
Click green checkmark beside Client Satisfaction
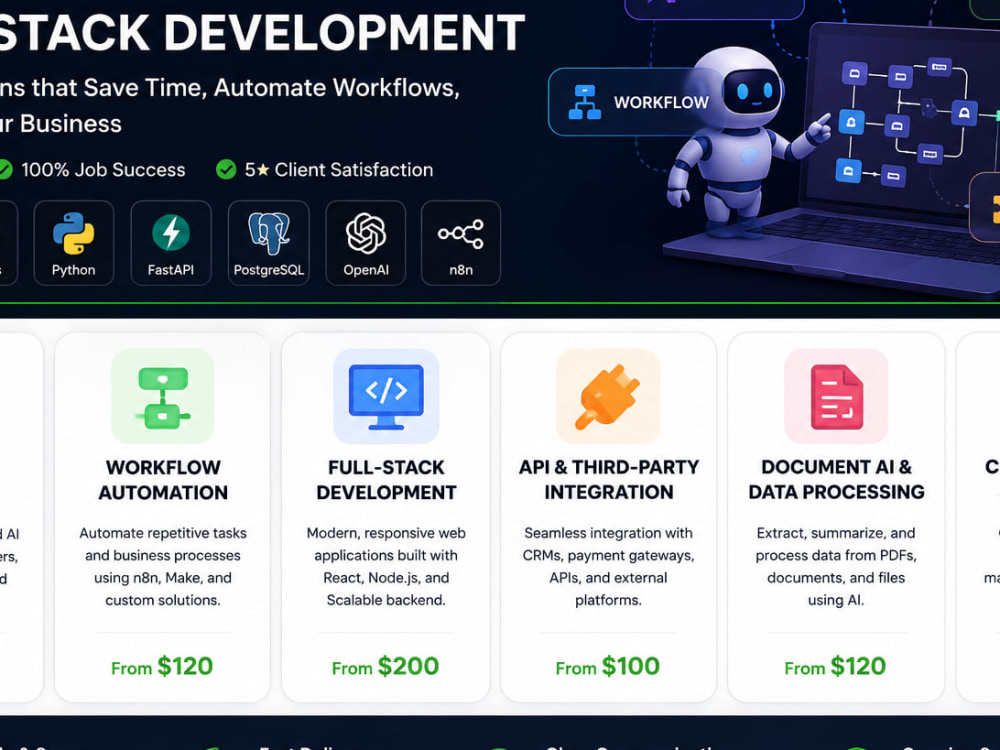[226, 170]
